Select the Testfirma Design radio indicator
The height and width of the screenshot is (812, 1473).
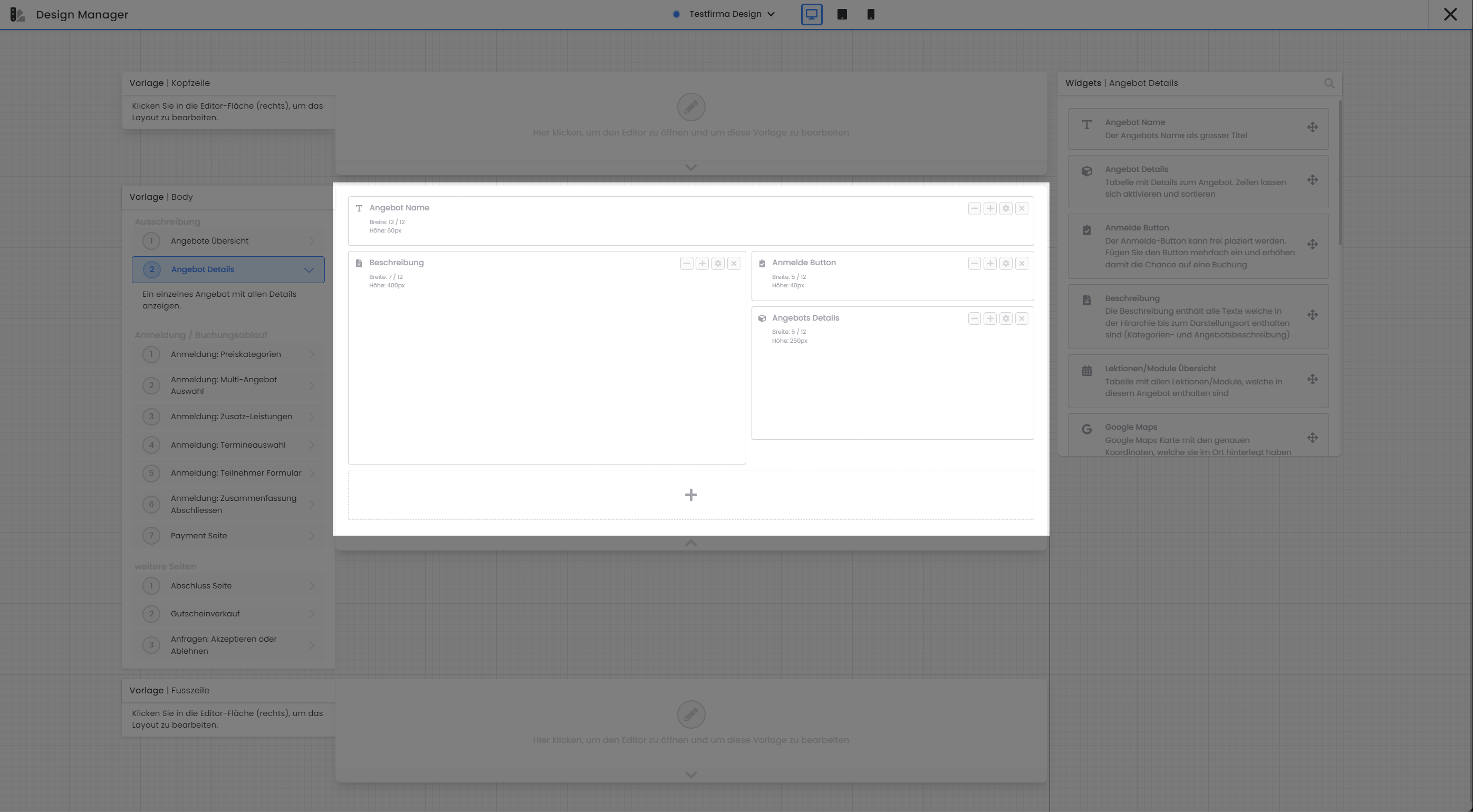click(677, 14)
